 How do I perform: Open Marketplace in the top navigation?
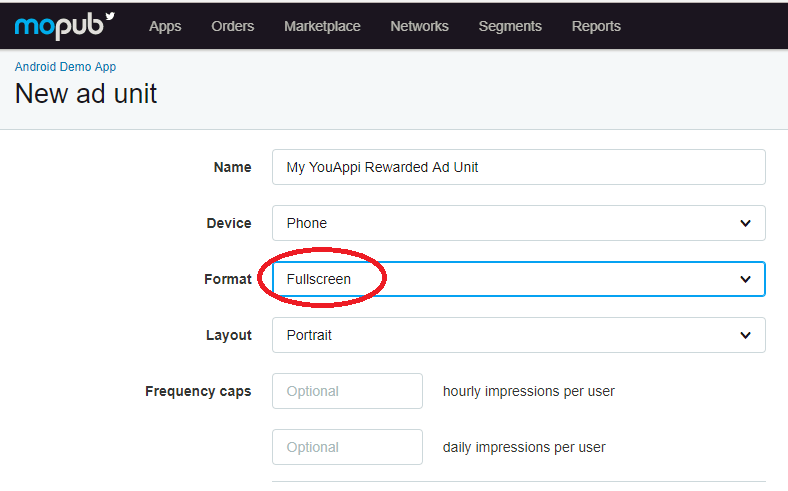pyautogui.click(x=322, y=26)
